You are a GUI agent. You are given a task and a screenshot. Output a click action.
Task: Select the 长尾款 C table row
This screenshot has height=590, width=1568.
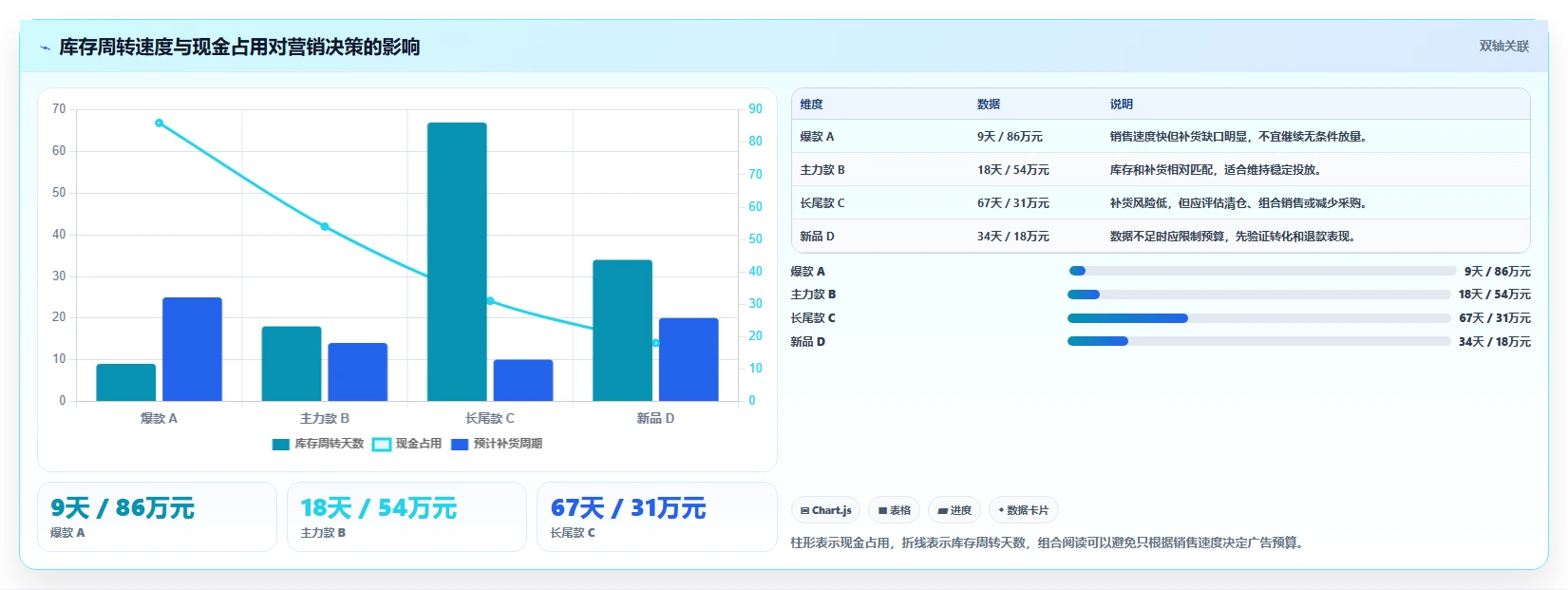(x=1161, y=203)
